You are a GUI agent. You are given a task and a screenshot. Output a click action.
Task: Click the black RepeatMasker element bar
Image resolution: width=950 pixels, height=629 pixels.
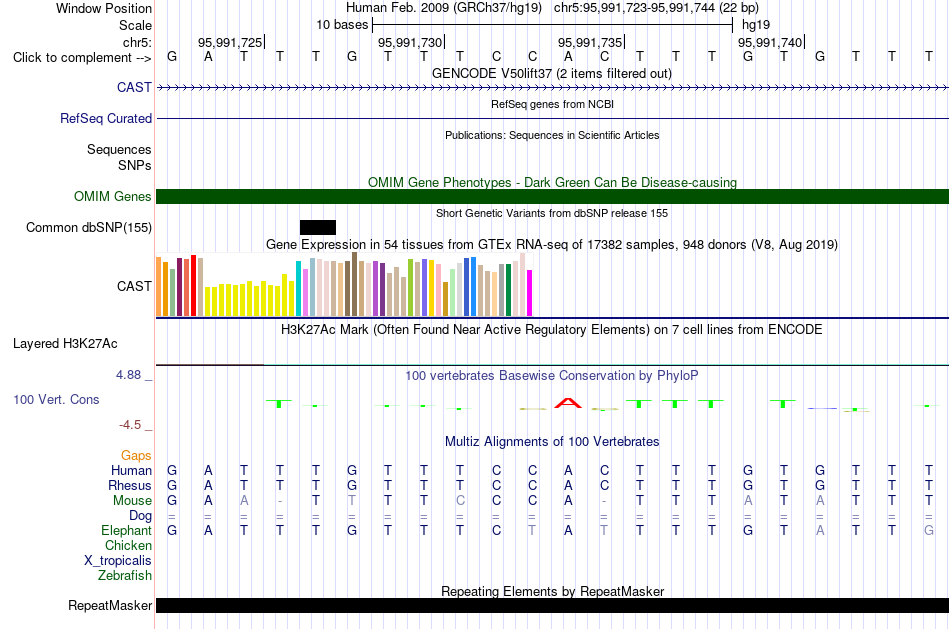click(x=552, y=605)
